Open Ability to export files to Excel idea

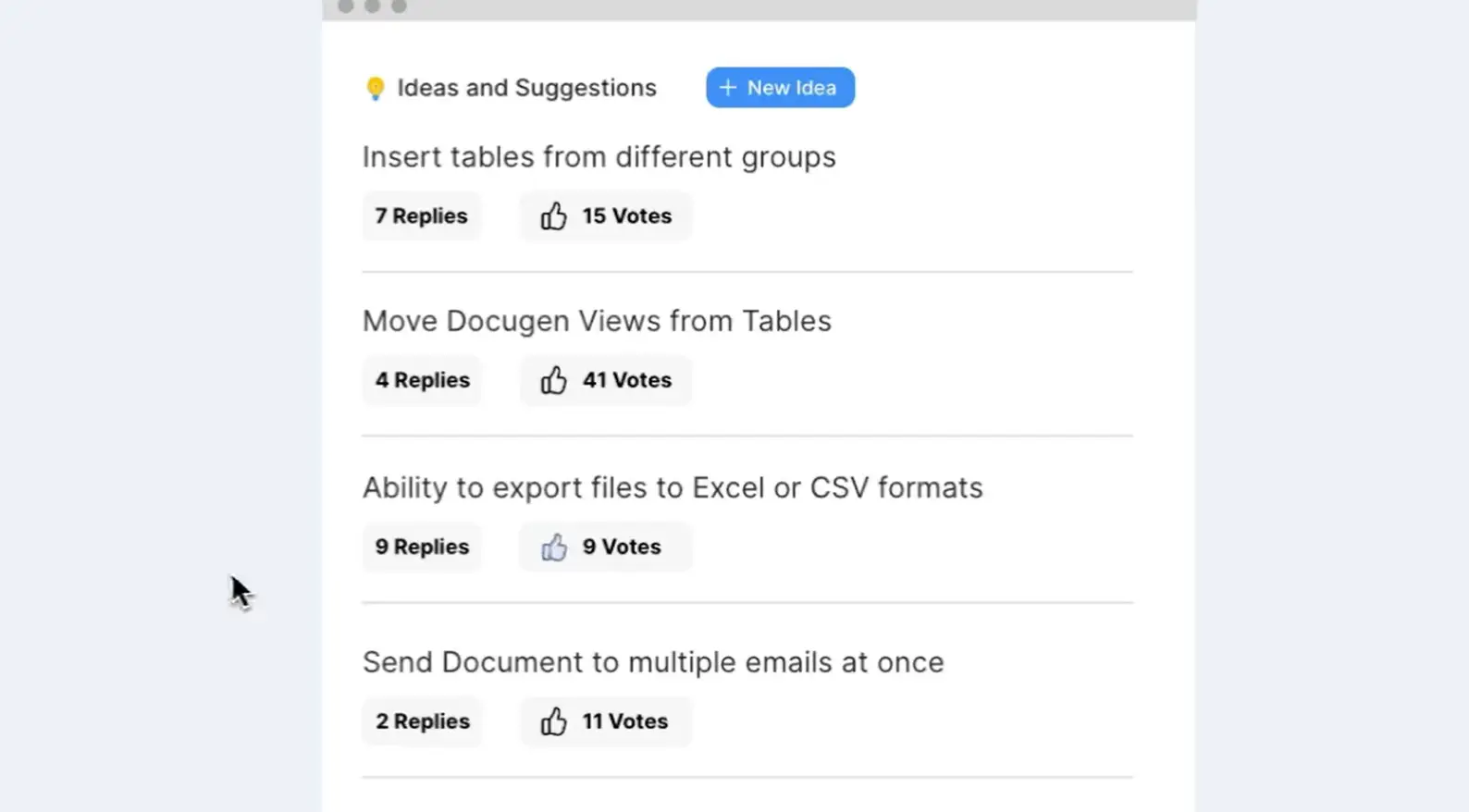(673, 487)
